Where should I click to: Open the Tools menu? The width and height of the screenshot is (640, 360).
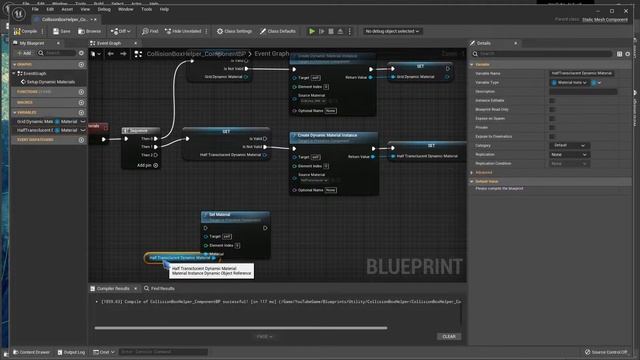tap(146, 9)
